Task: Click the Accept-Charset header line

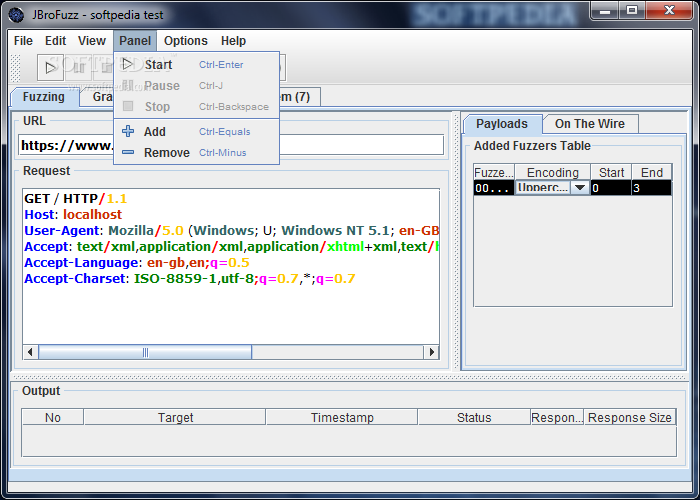Action: 190,279
